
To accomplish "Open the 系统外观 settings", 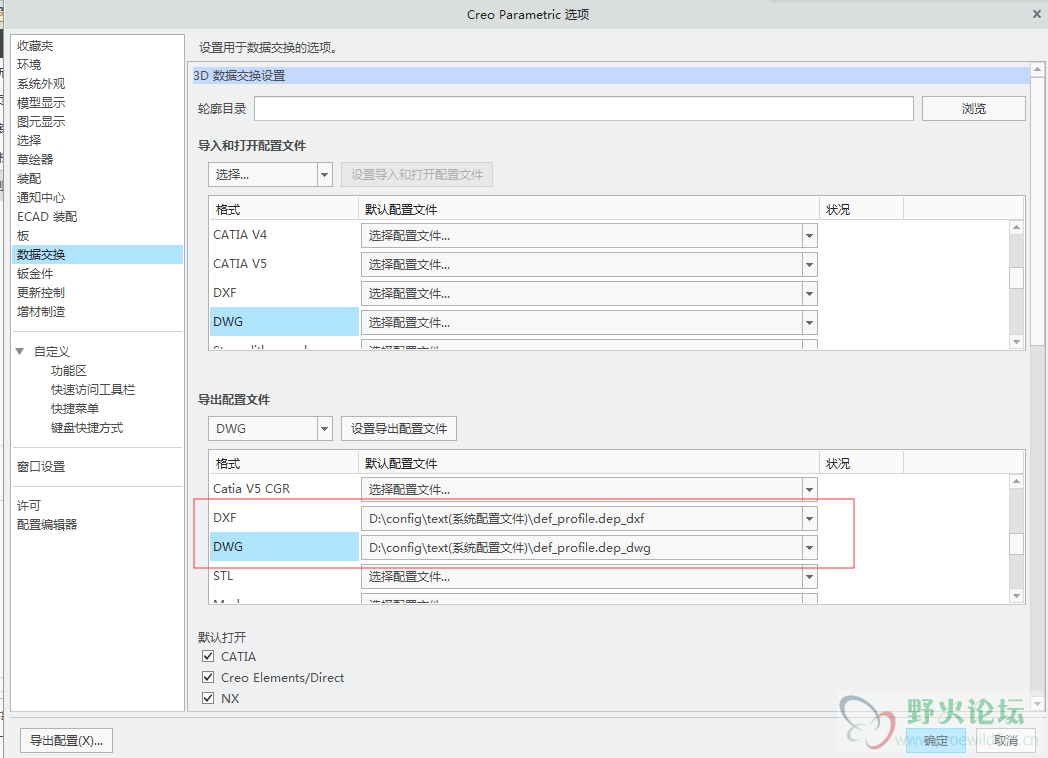I will pyautogui.click(x=41, y=84).
